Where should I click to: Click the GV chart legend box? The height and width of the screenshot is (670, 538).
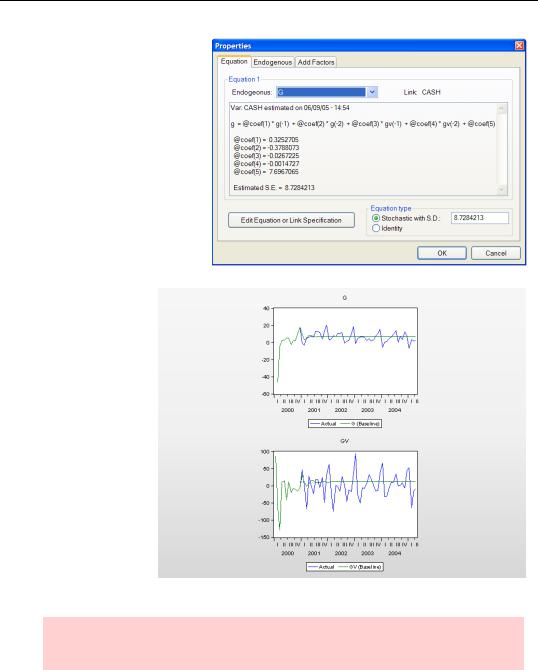coord(345,567)
